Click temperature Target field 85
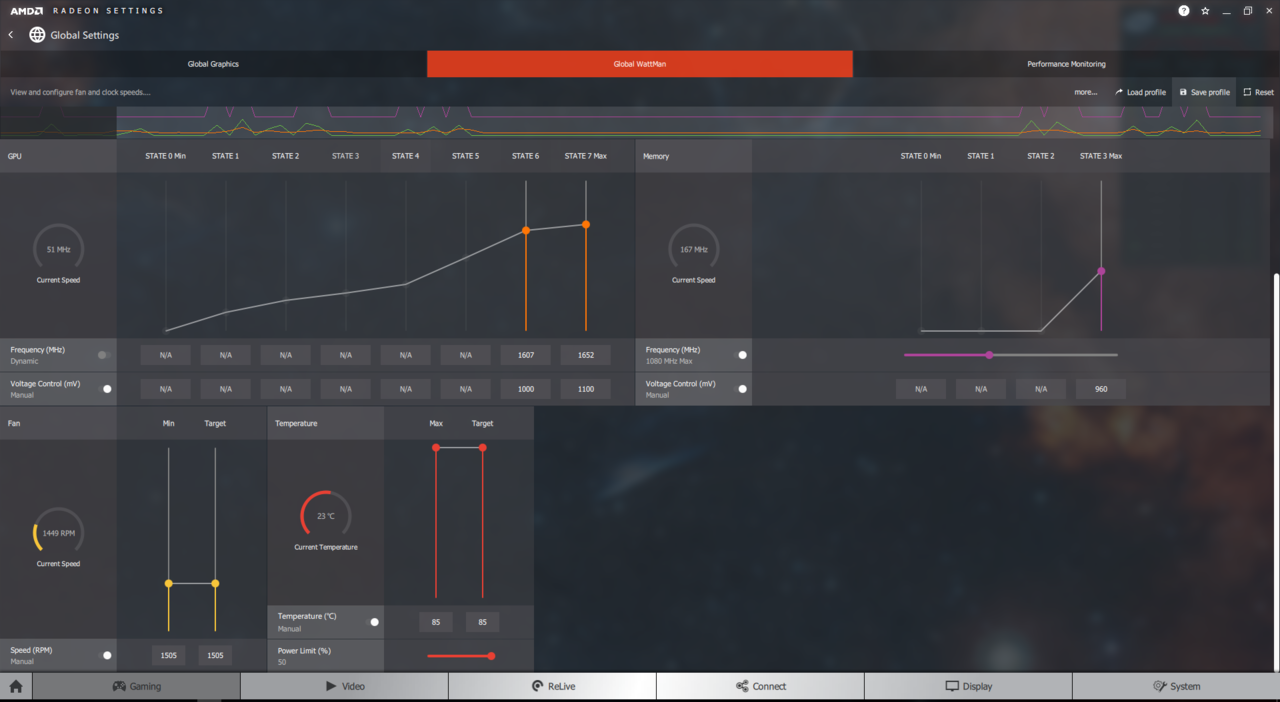Viewport: 1280px width, 702px height. [x=482, y=622]
